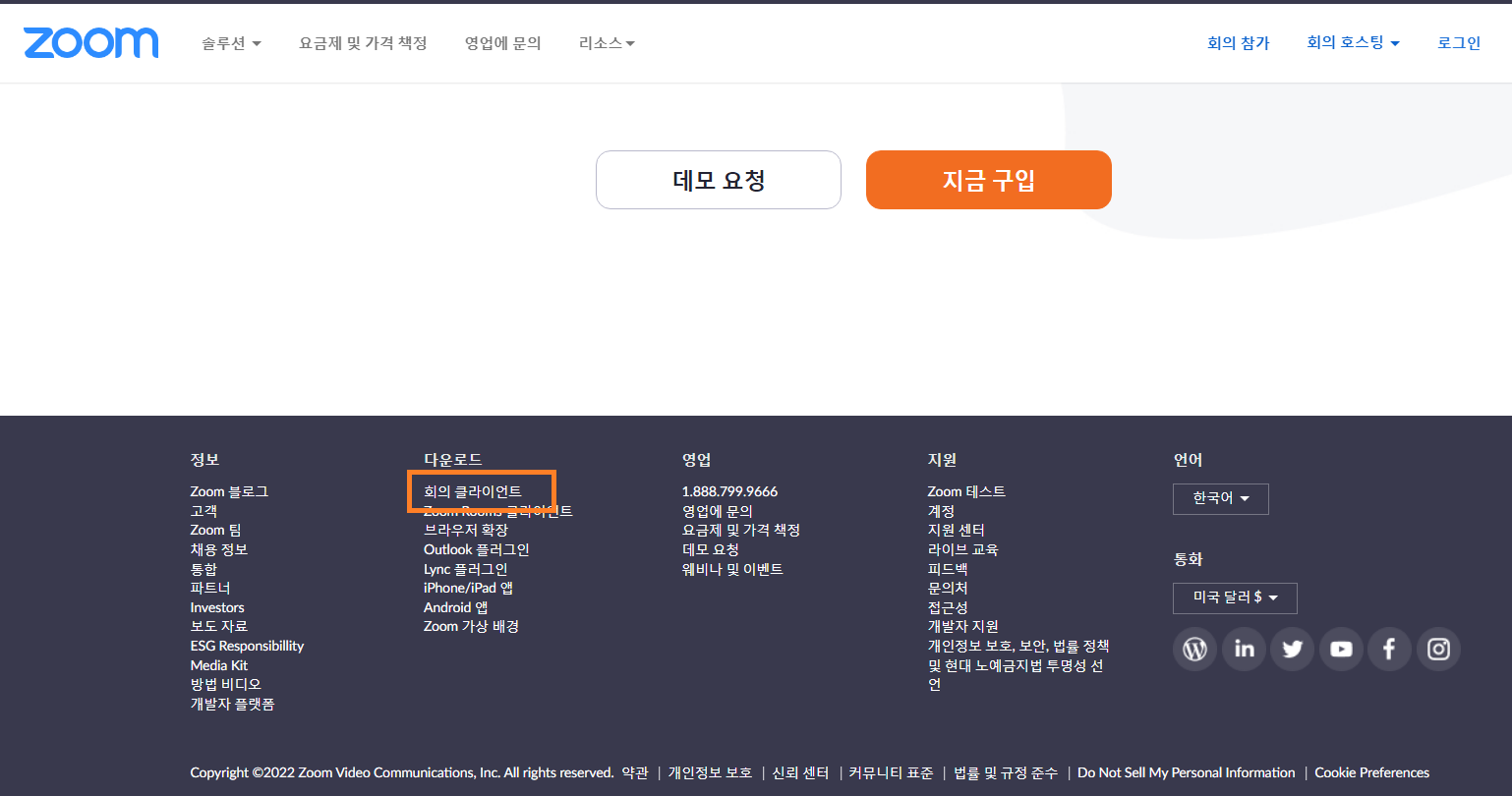Open the 채용 정보 footer link

pyautogui.click(x=219, y=549)
